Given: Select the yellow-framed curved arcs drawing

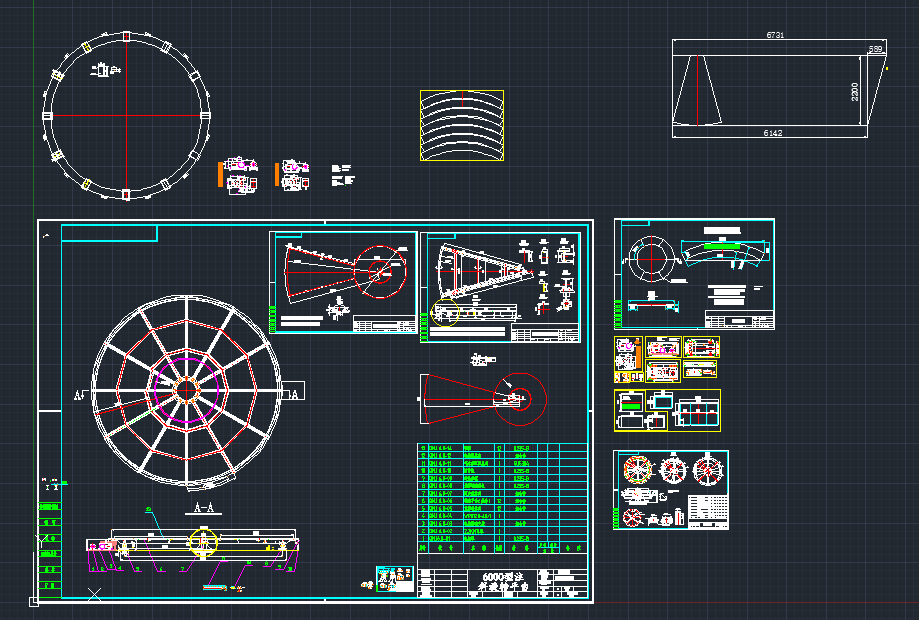Looking at the screenshot, I should 462,125.
